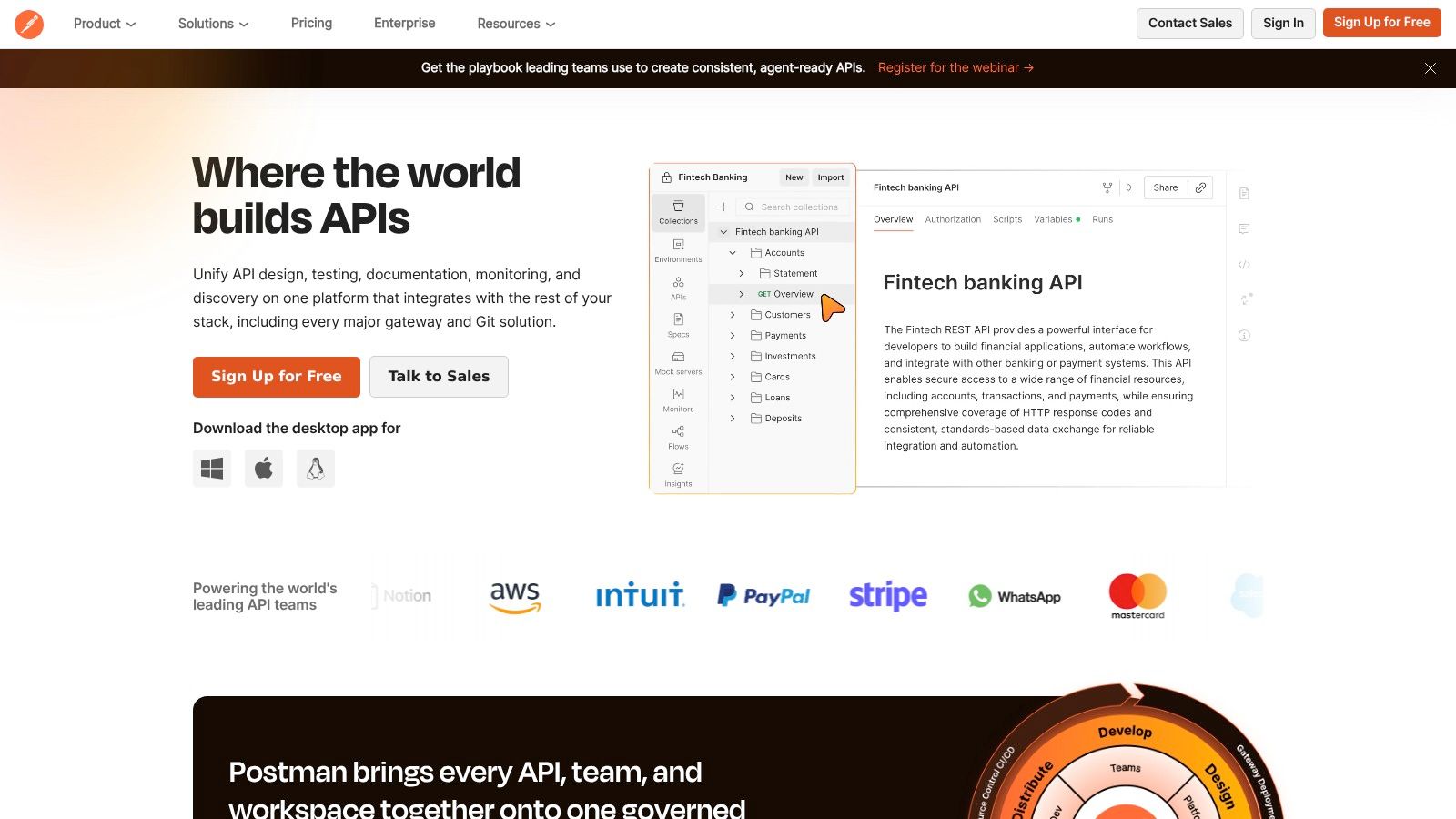Expand the Solutions dropdown menu
Image resolution: width=1456 pixels, height=819 pixels.
click(213, 24)
